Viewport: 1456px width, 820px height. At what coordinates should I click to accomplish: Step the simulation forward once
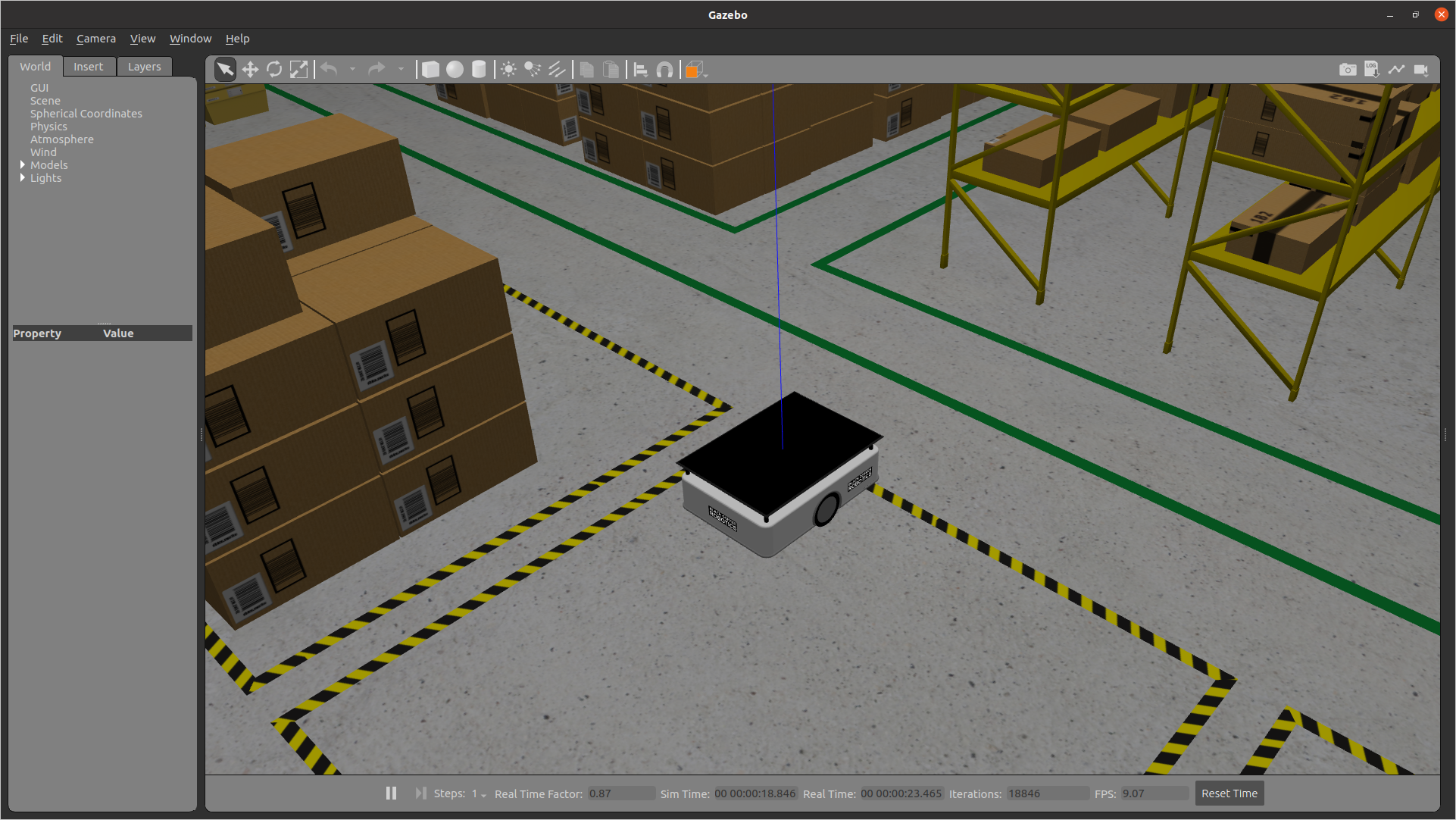click(420, 793)
